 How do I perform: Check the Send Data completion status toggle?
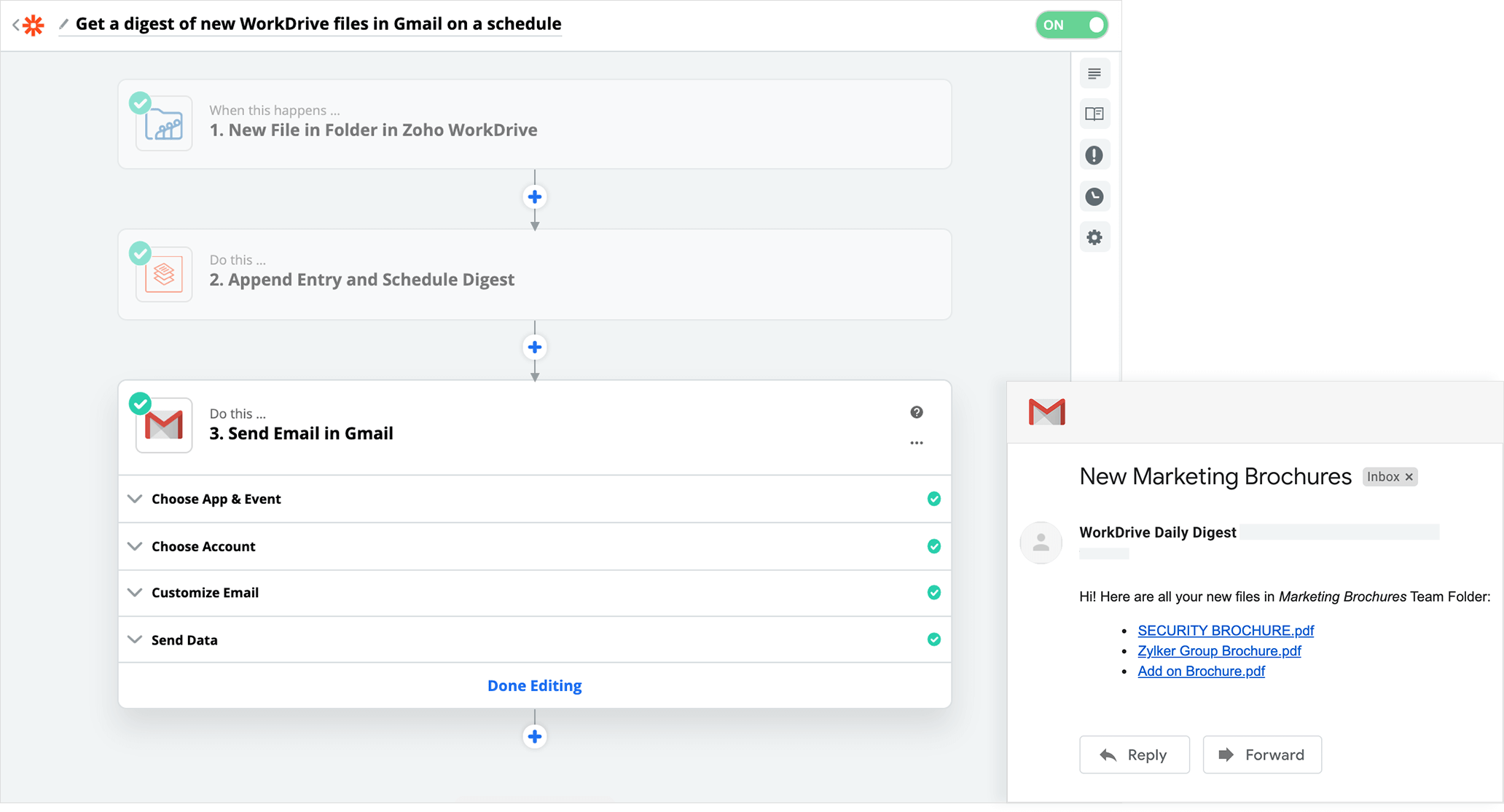933,638
